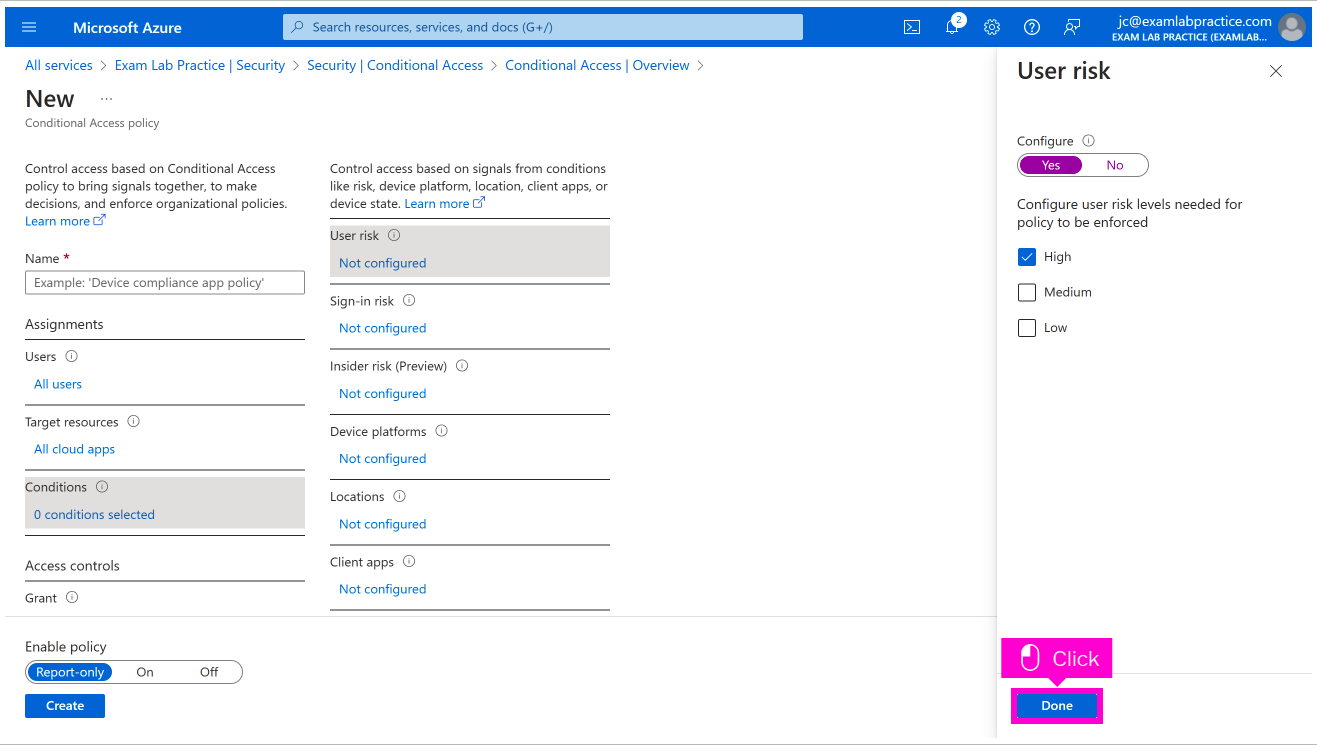
Task: Open the help question mark icon
Action: [x=1032, y=27]
